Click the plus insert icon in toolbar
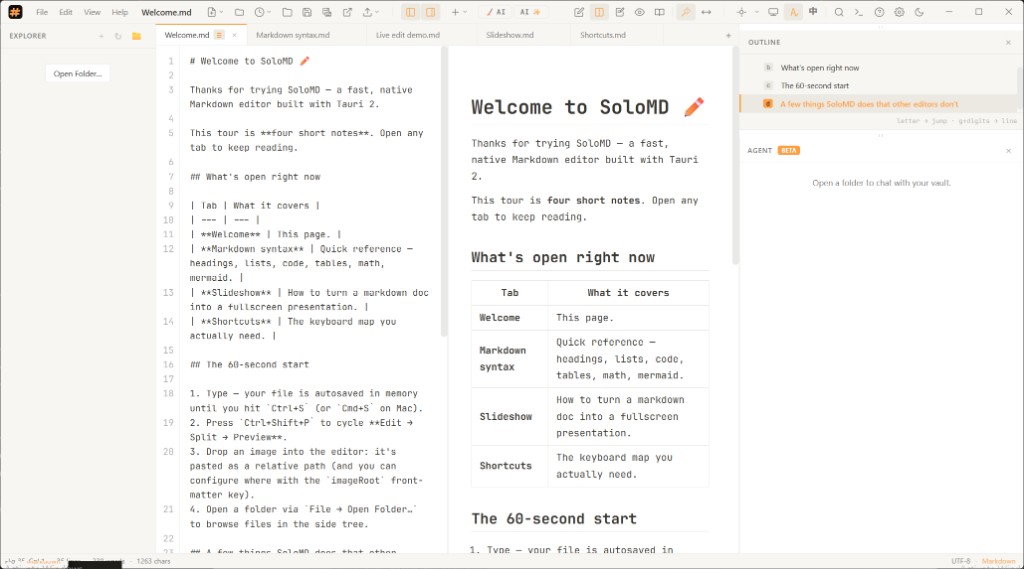Screen dimensions: 1024x569 point(455,12)
